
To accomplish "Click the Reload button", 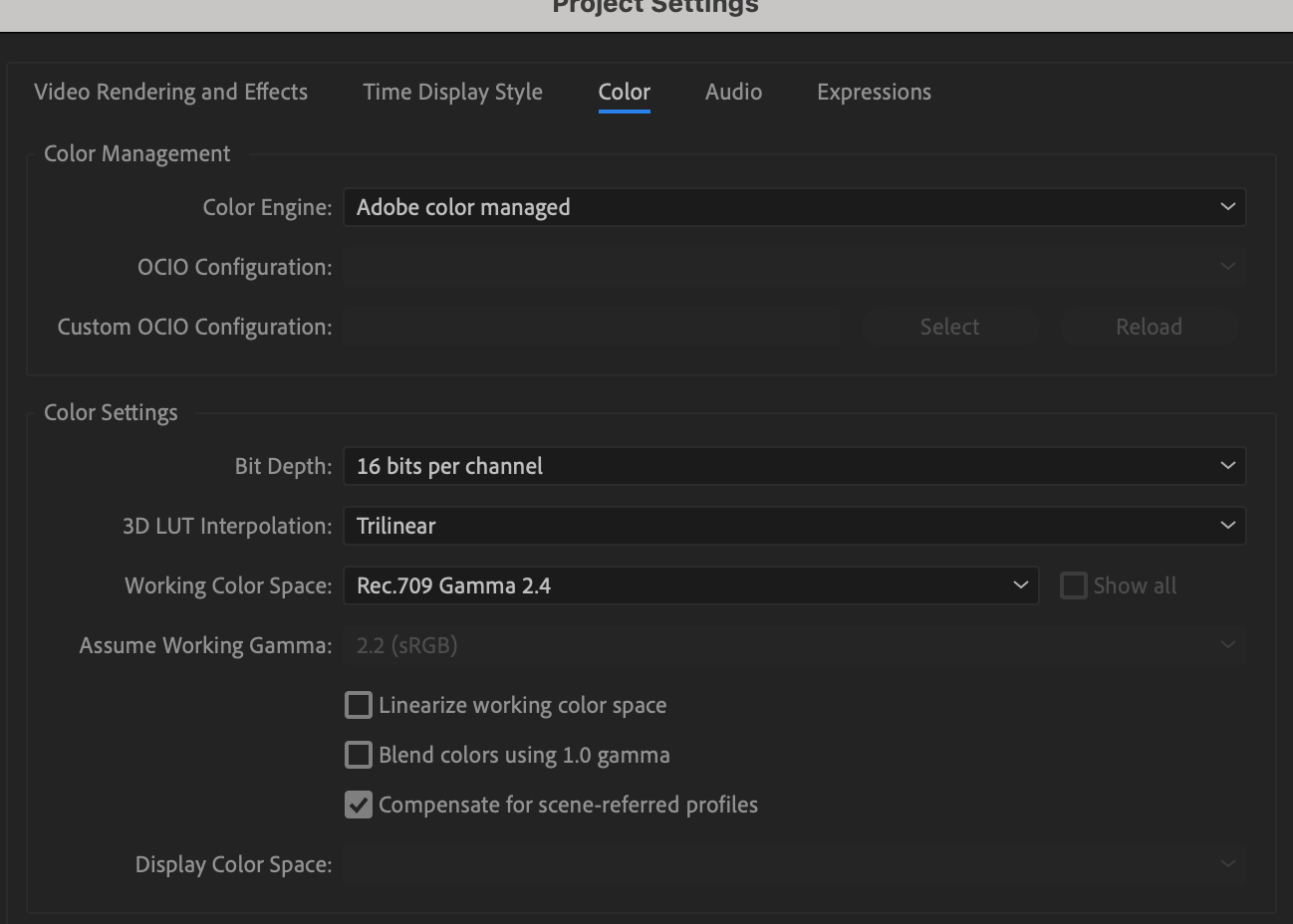I will tap(1149, 326).
